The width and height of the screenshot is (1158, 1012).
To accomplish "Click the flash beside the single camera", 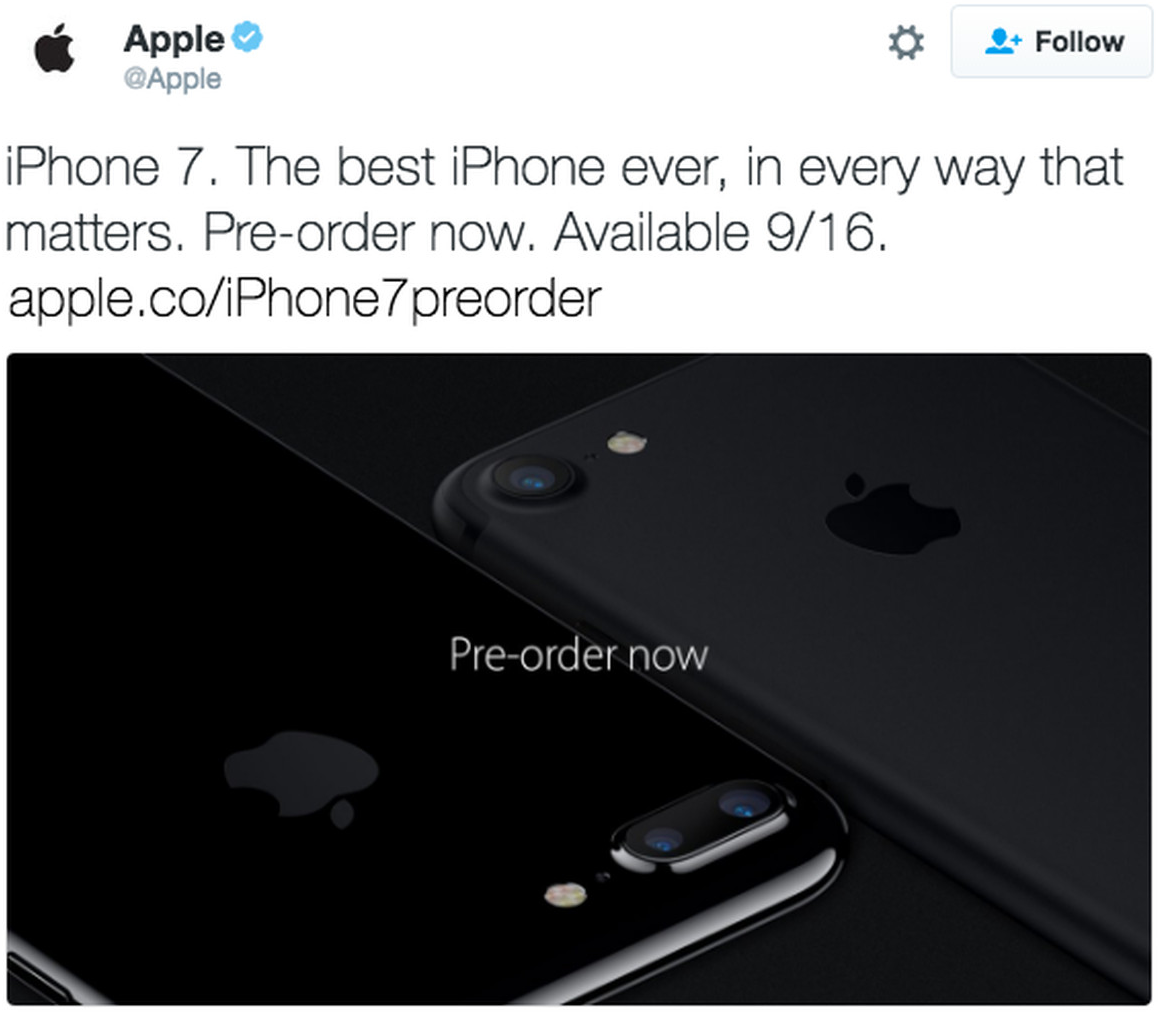I will coord(627,442).
